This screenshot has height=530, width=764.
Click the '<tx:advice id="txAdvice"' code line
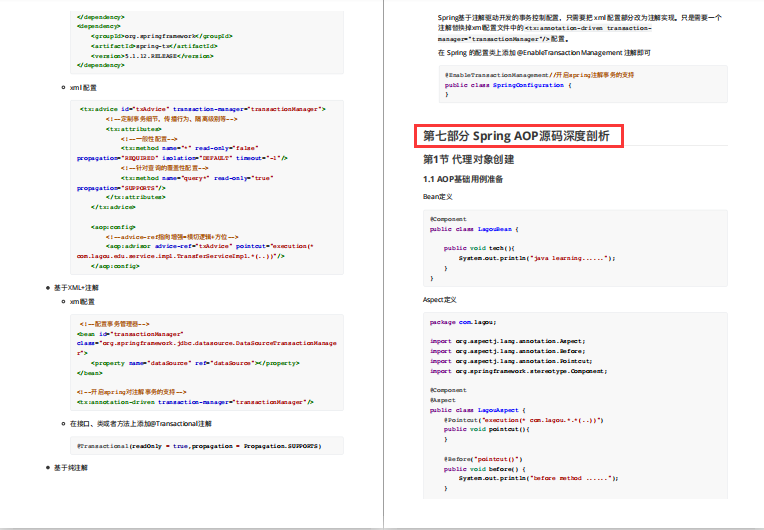tap(203, 109)
